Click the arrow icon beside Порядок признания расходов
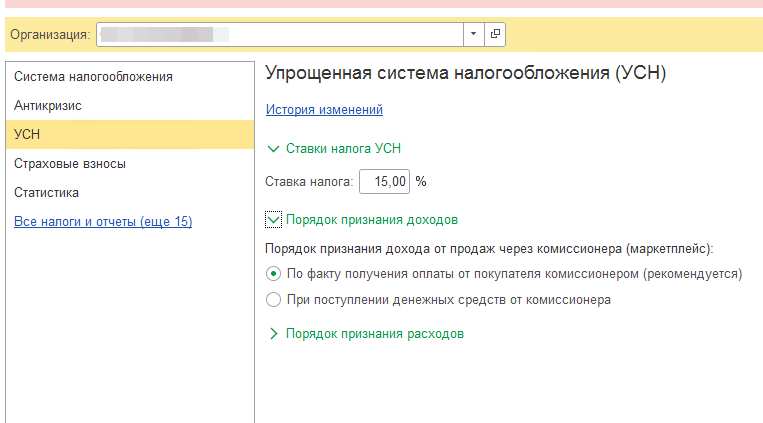 tap(273, 334)
